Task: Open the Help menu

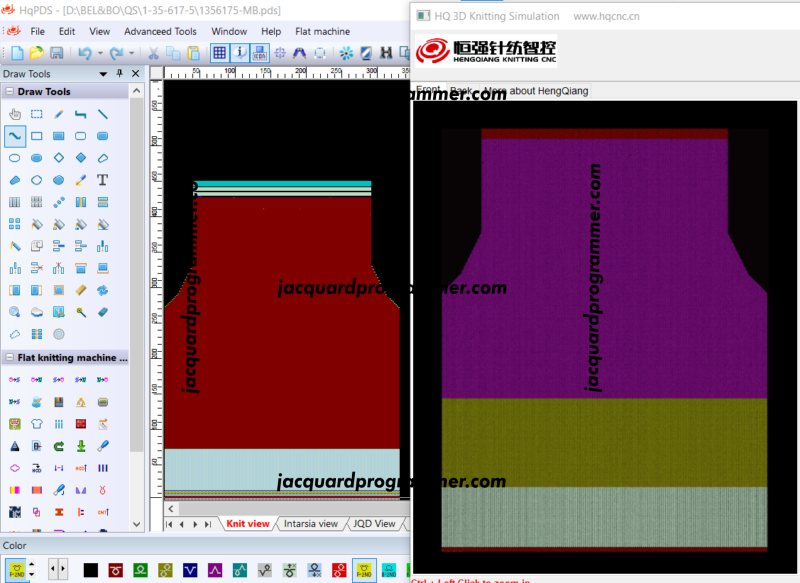Action: pos(271,31)
